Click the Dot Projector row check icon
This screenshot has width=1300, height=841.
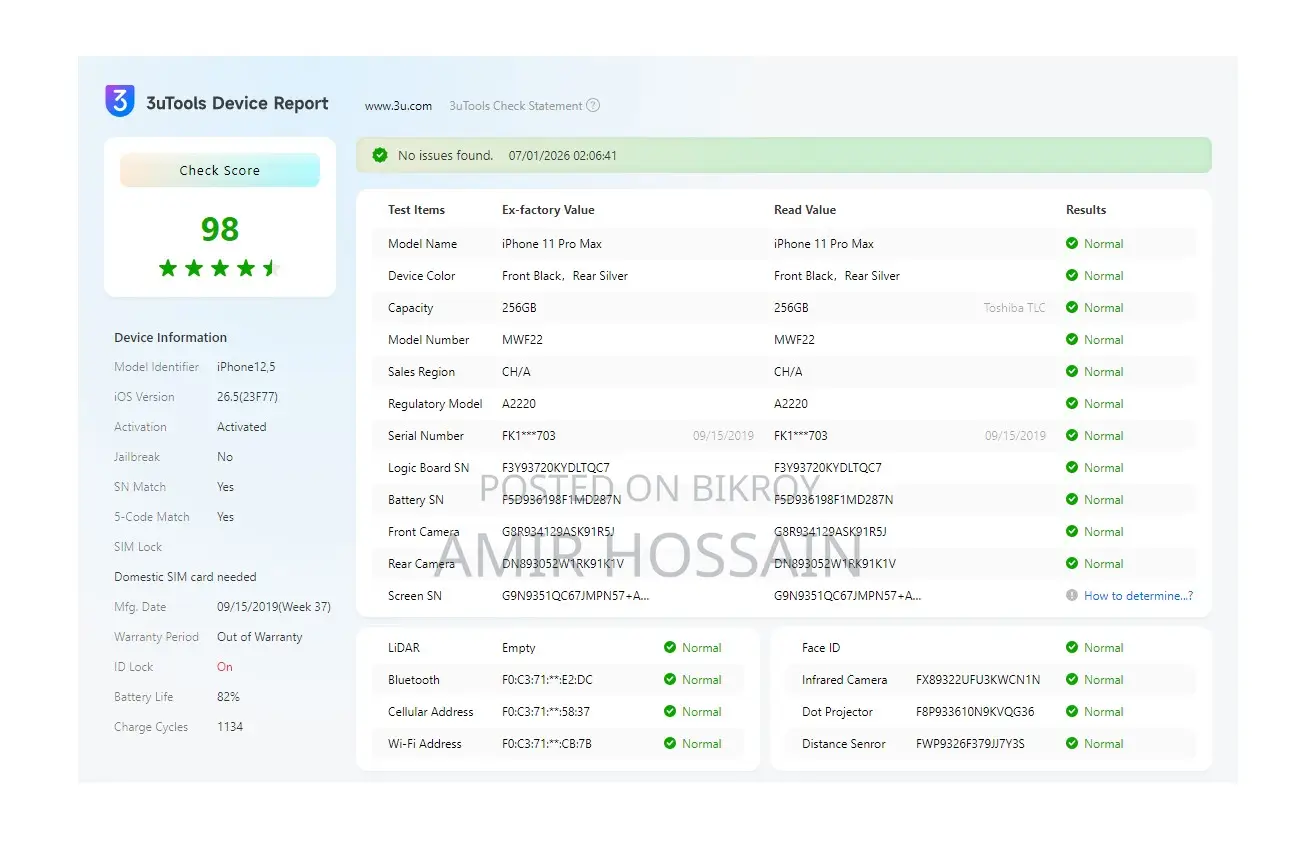click(1072, 711)
